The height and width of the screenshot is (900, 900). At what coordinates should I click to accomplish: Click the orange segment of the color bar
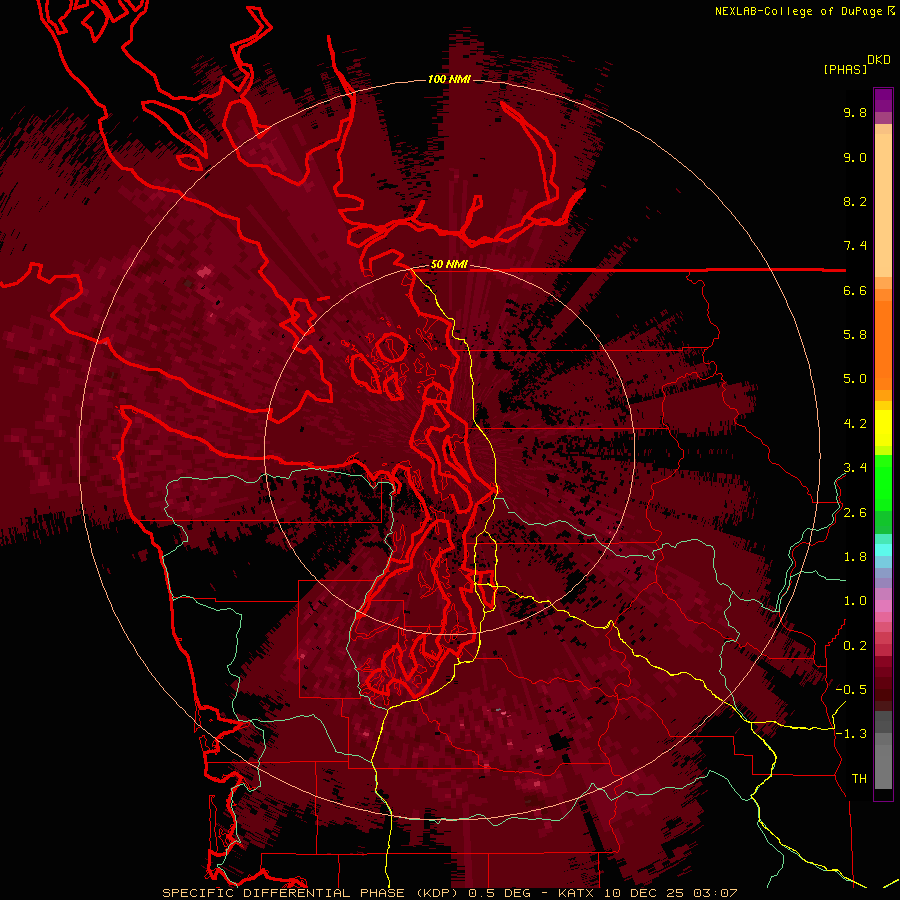point(883,344)
